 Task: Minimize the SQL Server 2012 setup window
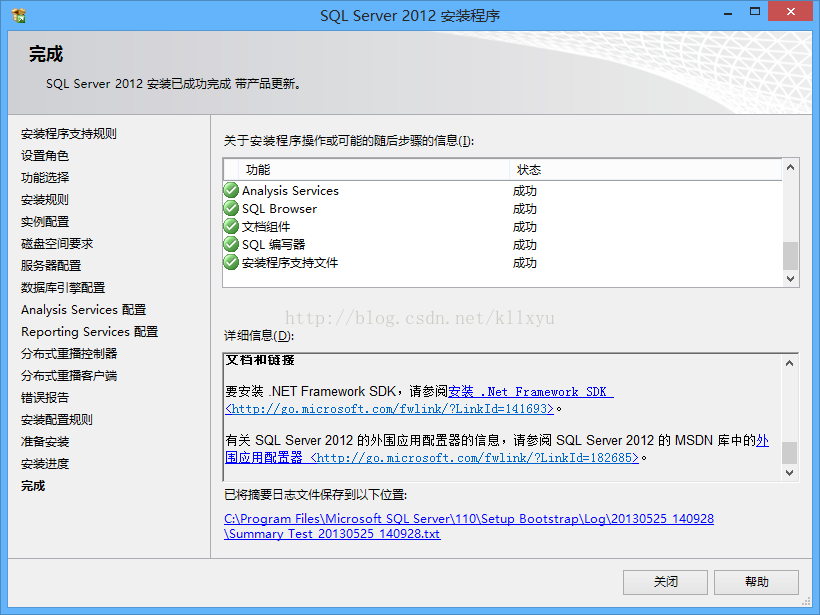coord(727,13)
